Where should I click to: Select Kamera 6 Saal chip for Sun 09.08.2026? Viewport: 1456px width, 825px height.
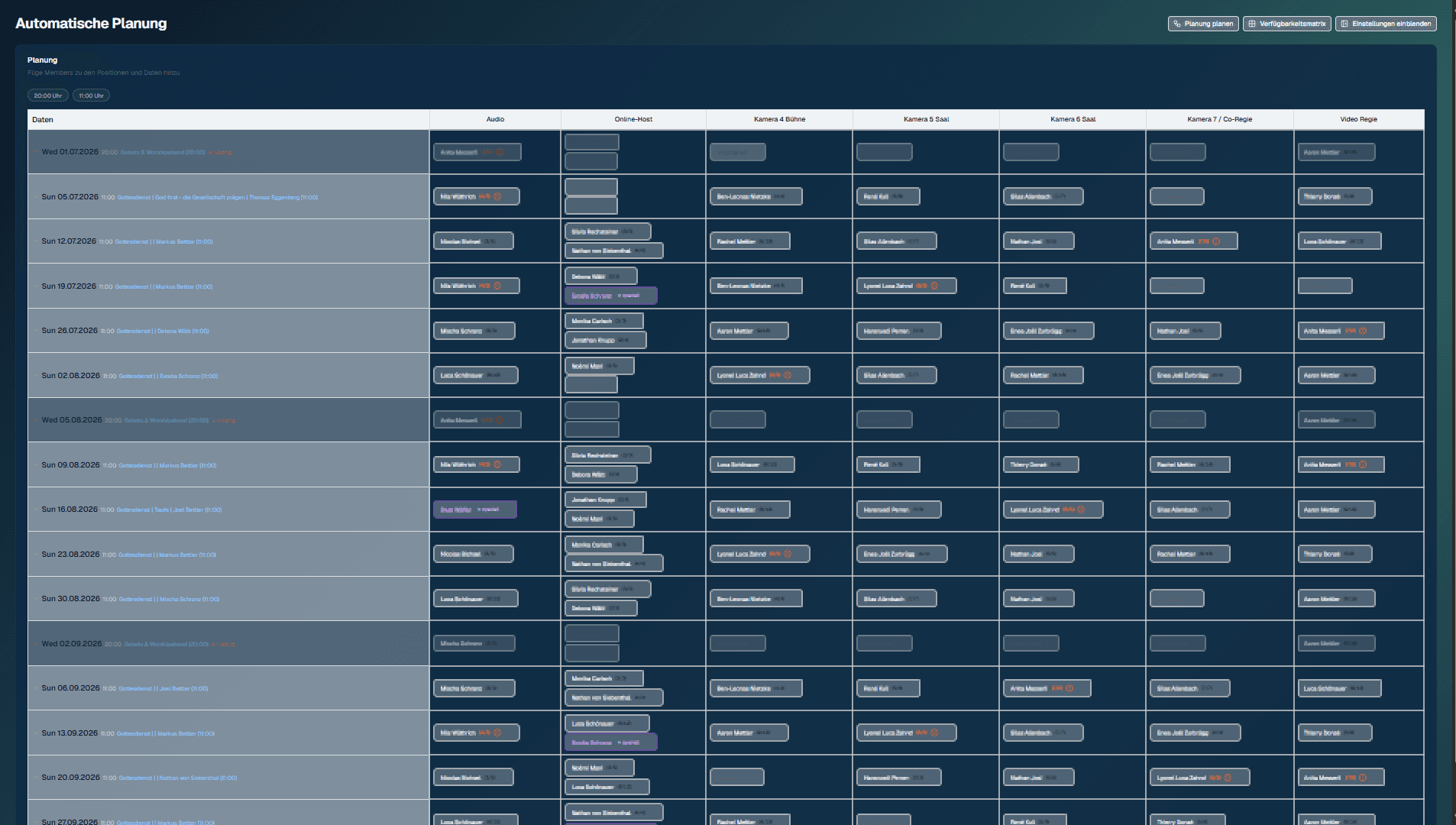tap(1041, 464)
